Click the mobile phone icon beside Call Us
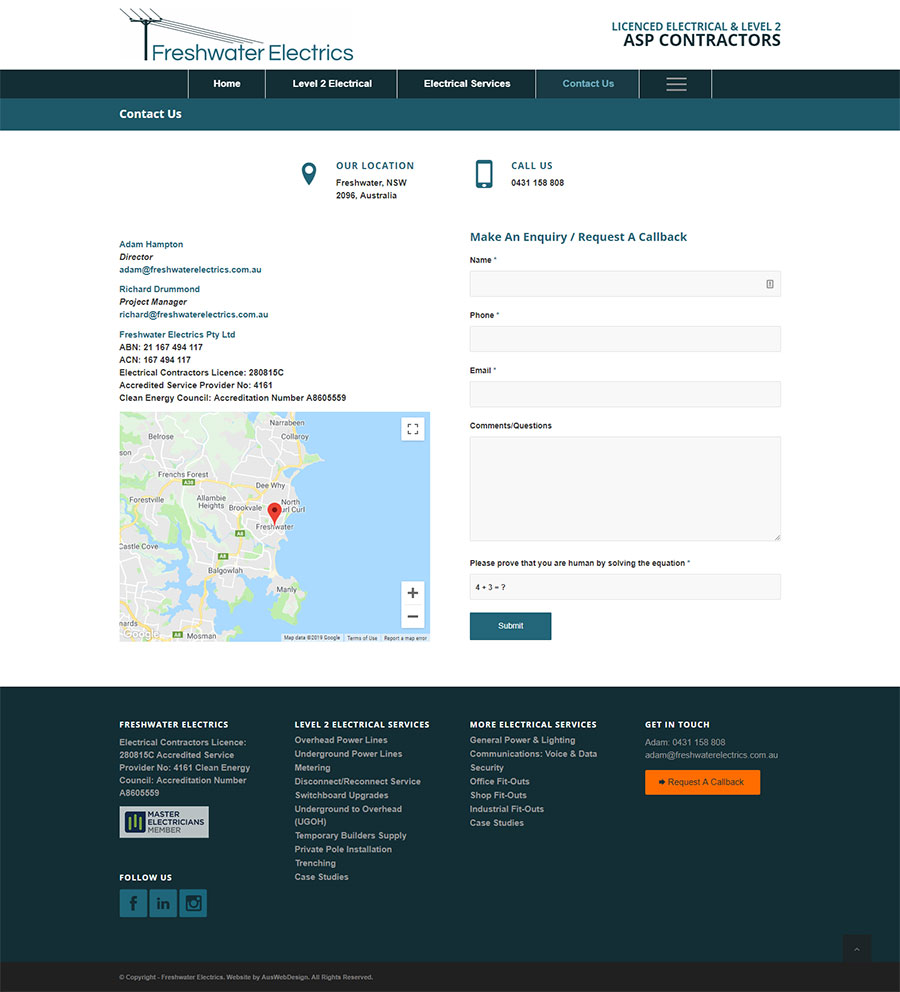The image size is (900, 992). pos(484,174)
